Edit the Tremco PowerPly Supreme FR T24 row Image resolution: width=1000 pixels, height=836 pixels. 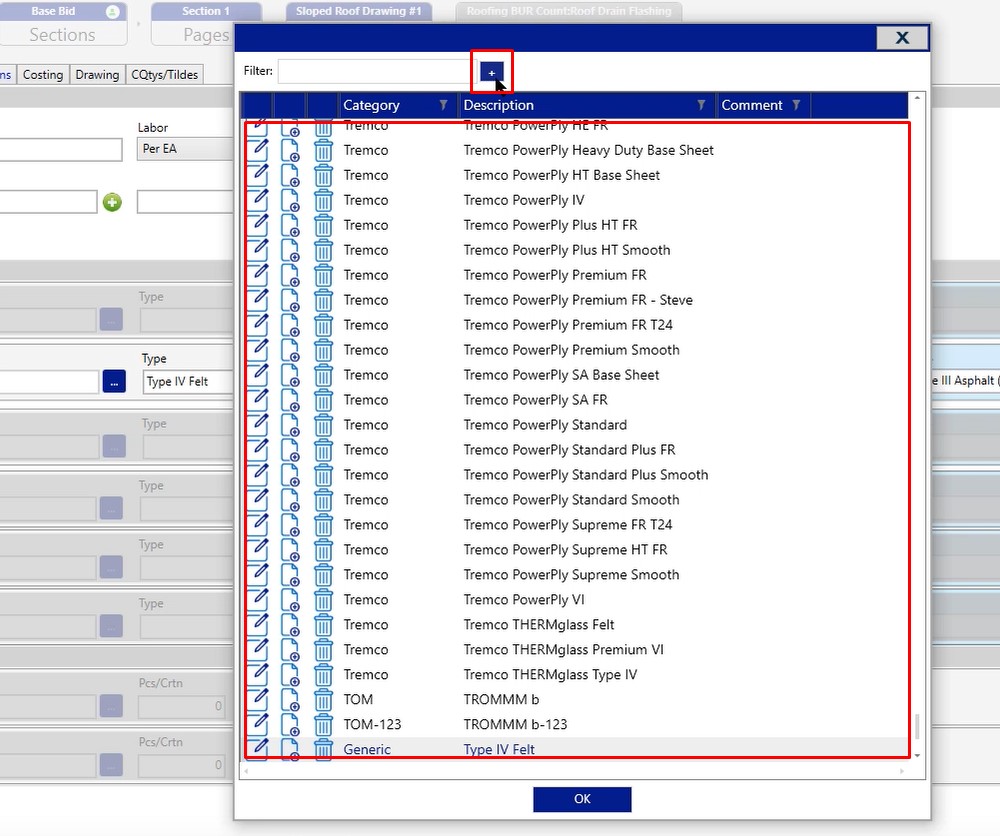(258, 524)
